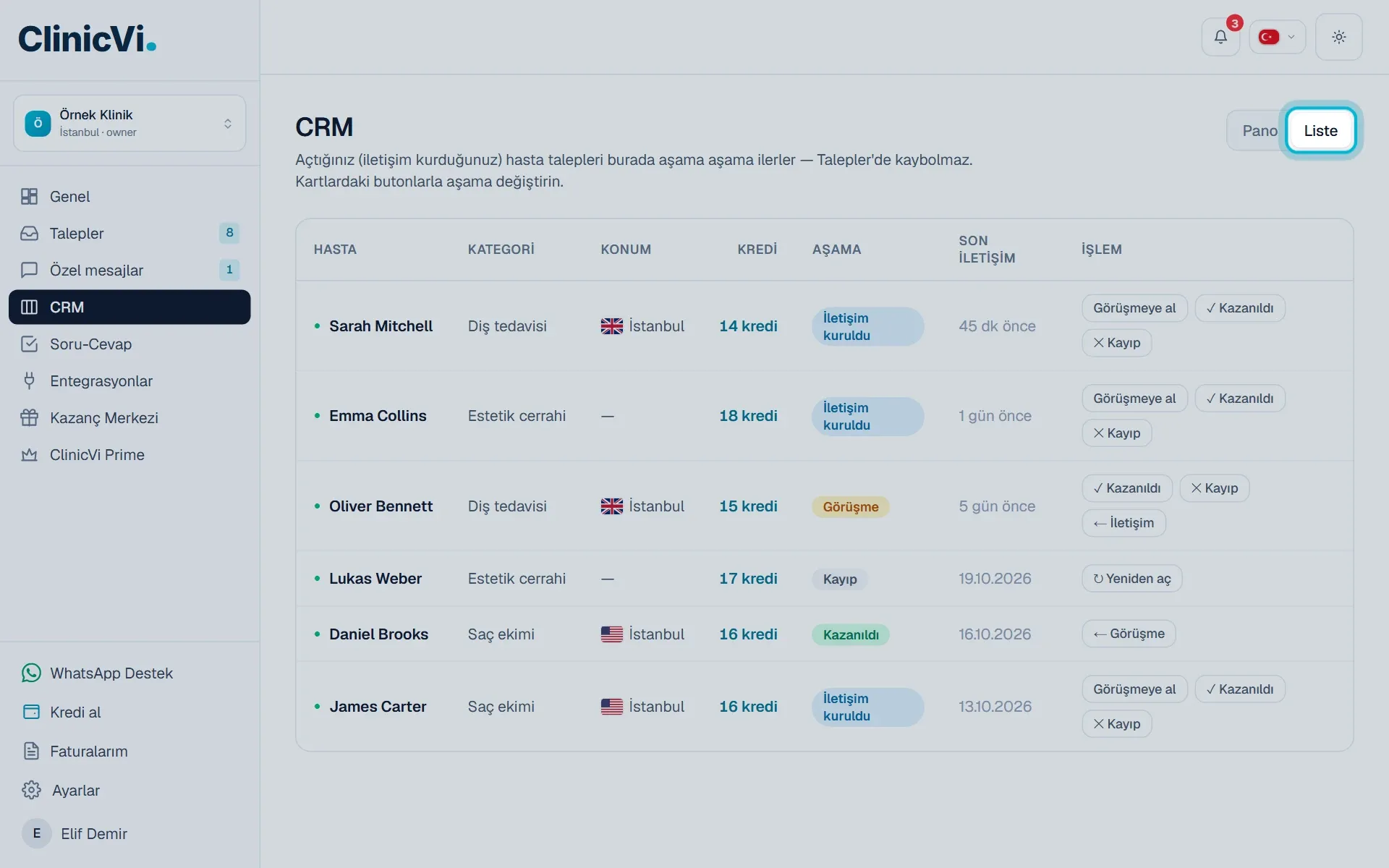Move Oliver Bennett back to İletişim
The width and height of the screenshot is (1389, 868).
(x=1123, y=523)
